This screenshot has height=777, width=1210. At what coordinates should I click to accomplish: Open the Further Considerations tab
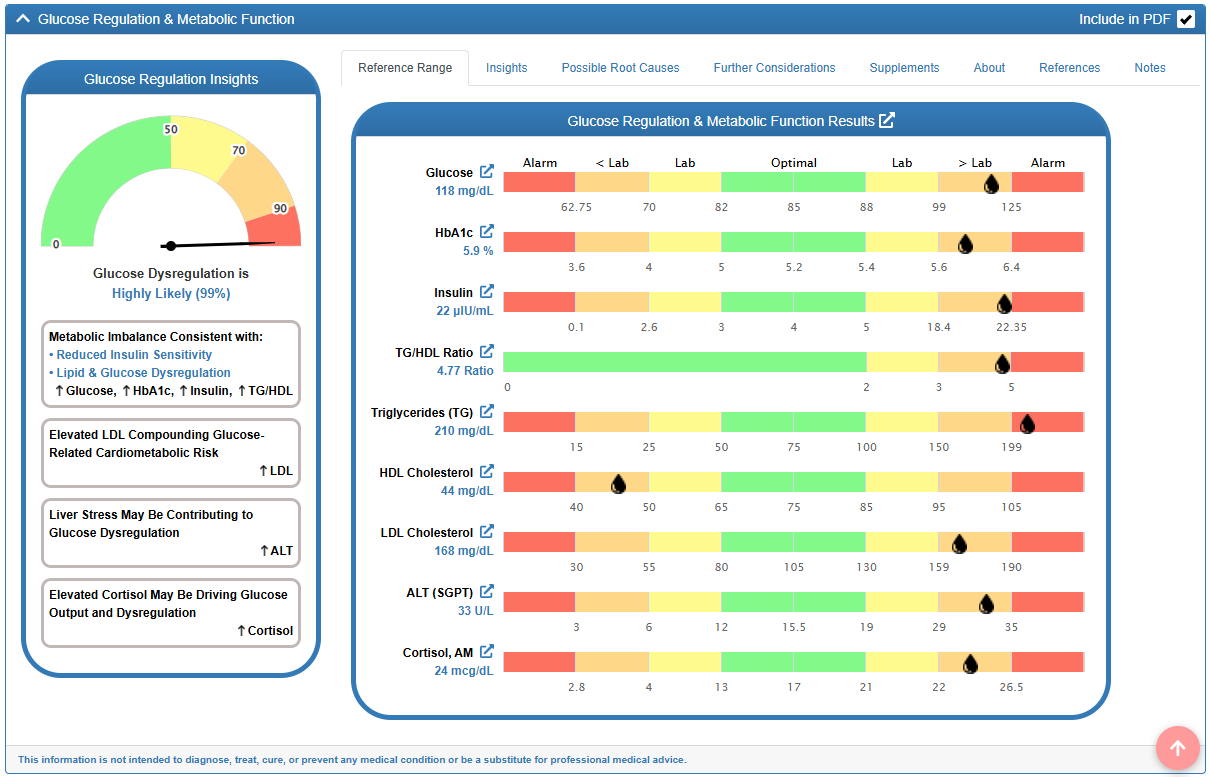pyautogui.click(x=774, y=68)
